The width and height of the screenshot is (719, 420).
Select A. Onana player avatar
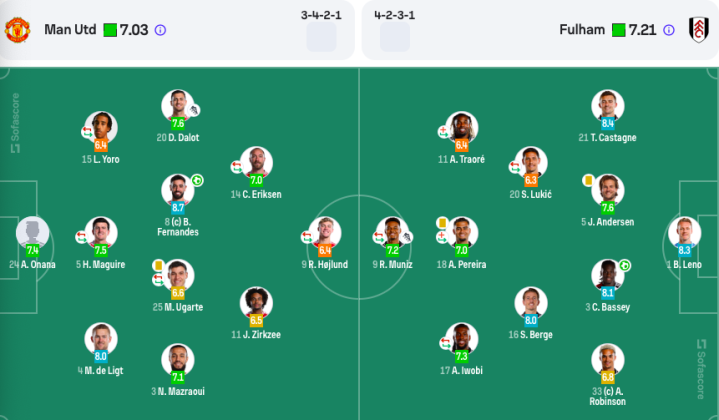(x=33, y=233)
